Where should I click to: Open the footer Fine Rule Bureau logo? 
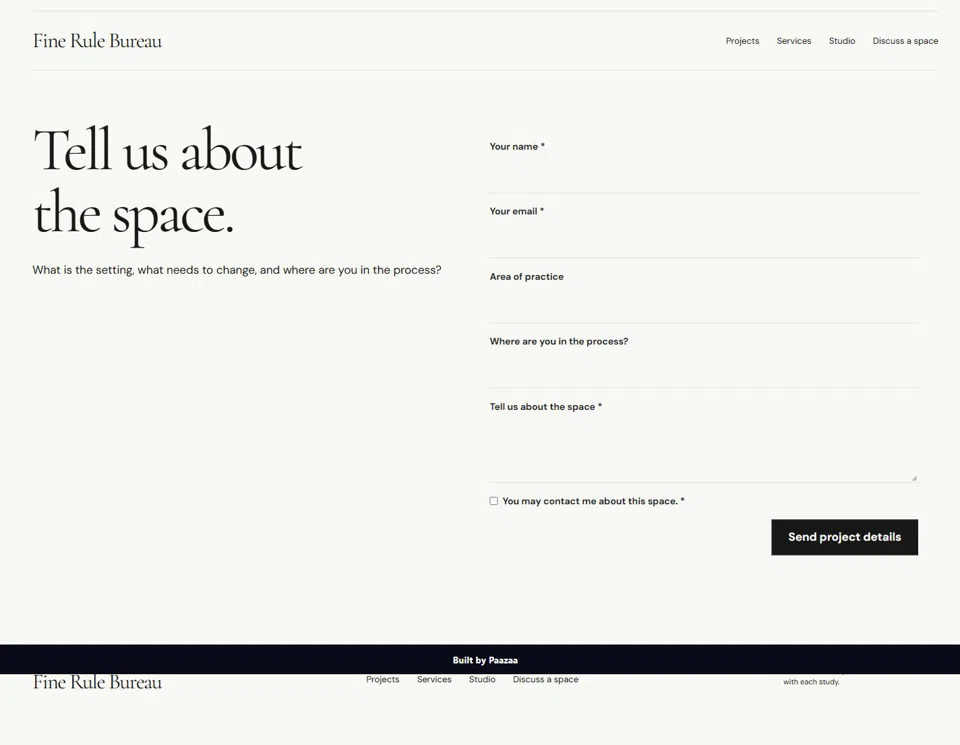97,682
